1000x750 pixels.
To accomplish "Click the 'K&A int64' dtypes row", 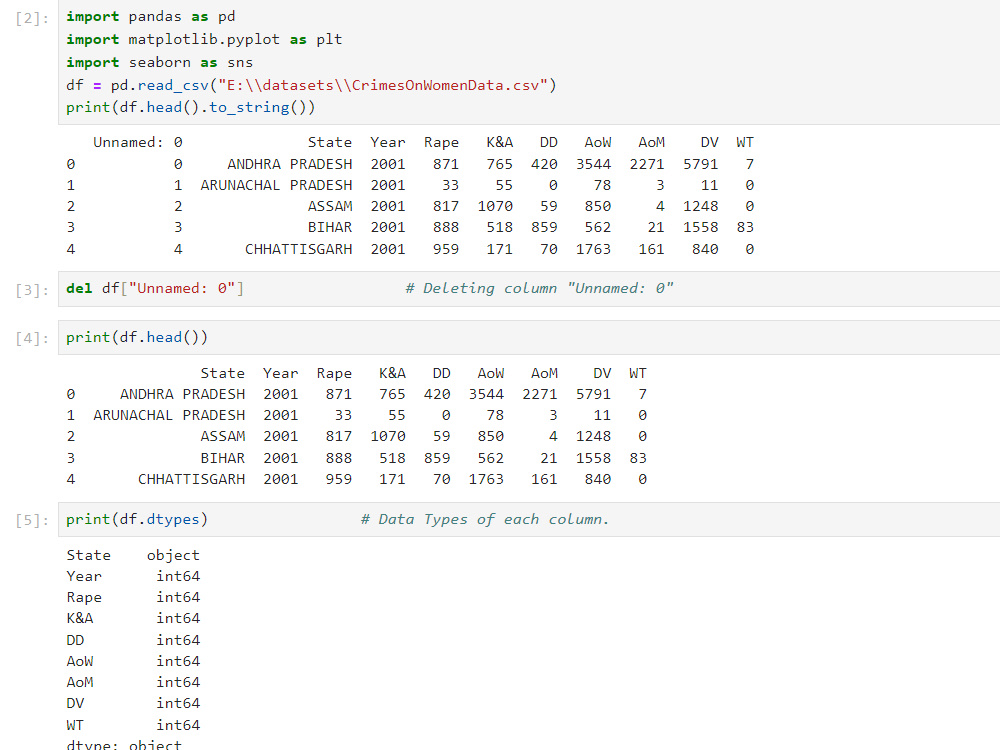I will click(x=133, y=618).
